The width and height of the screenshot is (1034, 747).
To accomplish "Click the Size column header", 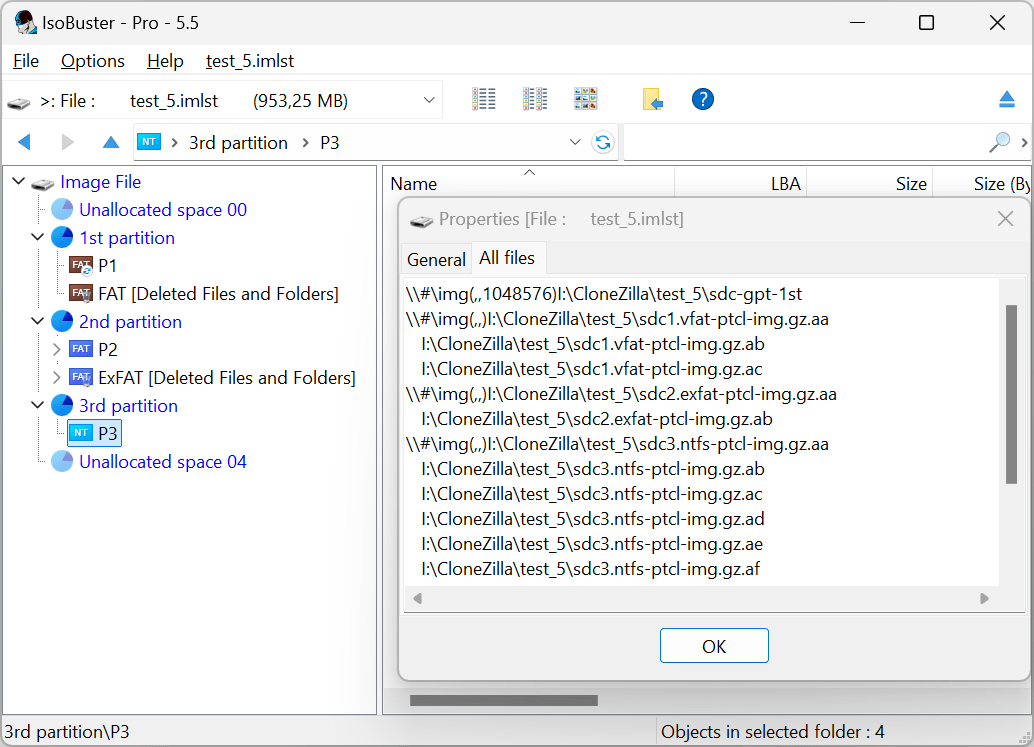I will pyautogui.click(x=870, y=183).
